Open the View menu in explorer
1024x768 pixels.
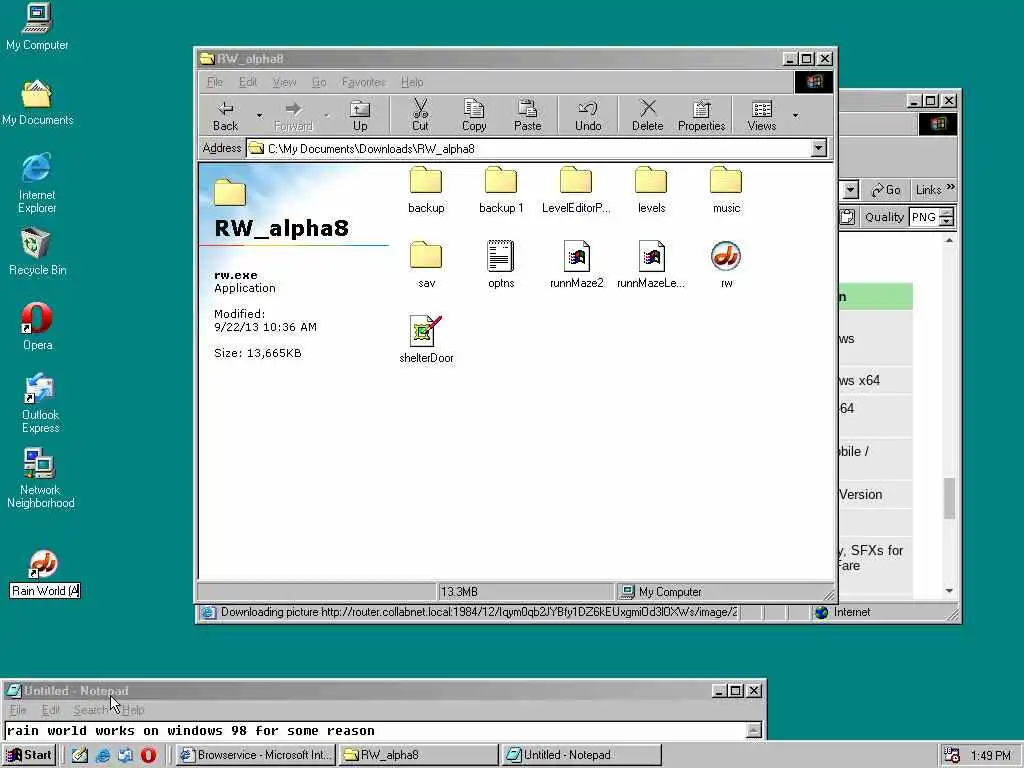click(x=284, y=82)
